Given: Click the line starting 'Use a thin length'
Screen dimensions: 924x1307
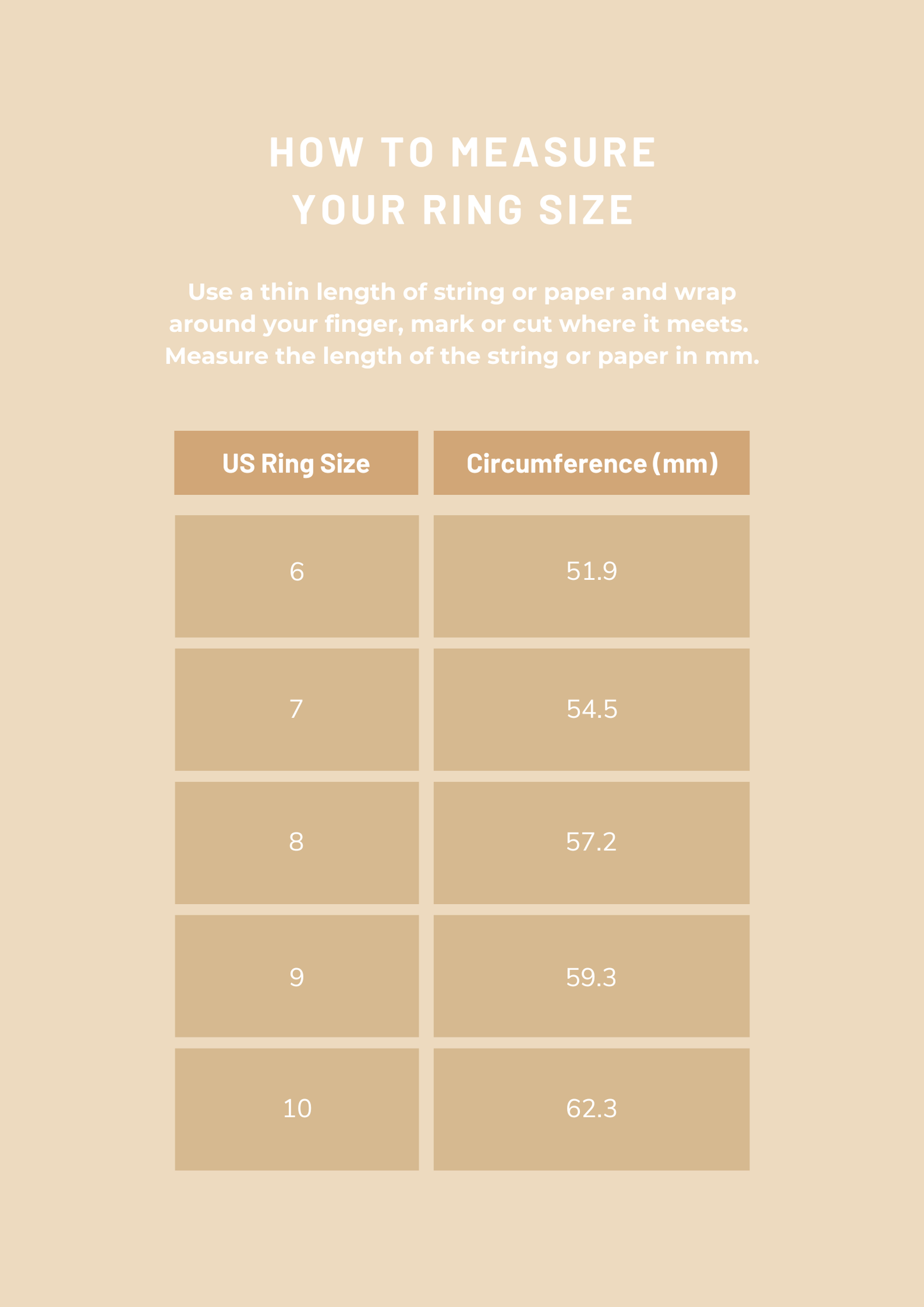Looking at the screenshot, I should coord(462,292).
